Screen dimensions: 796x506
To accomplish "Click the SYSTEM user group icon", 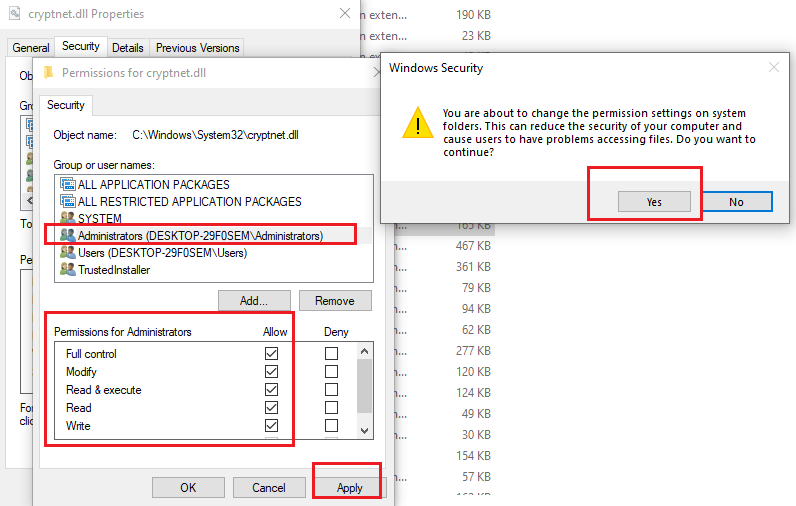I will 68,218.
